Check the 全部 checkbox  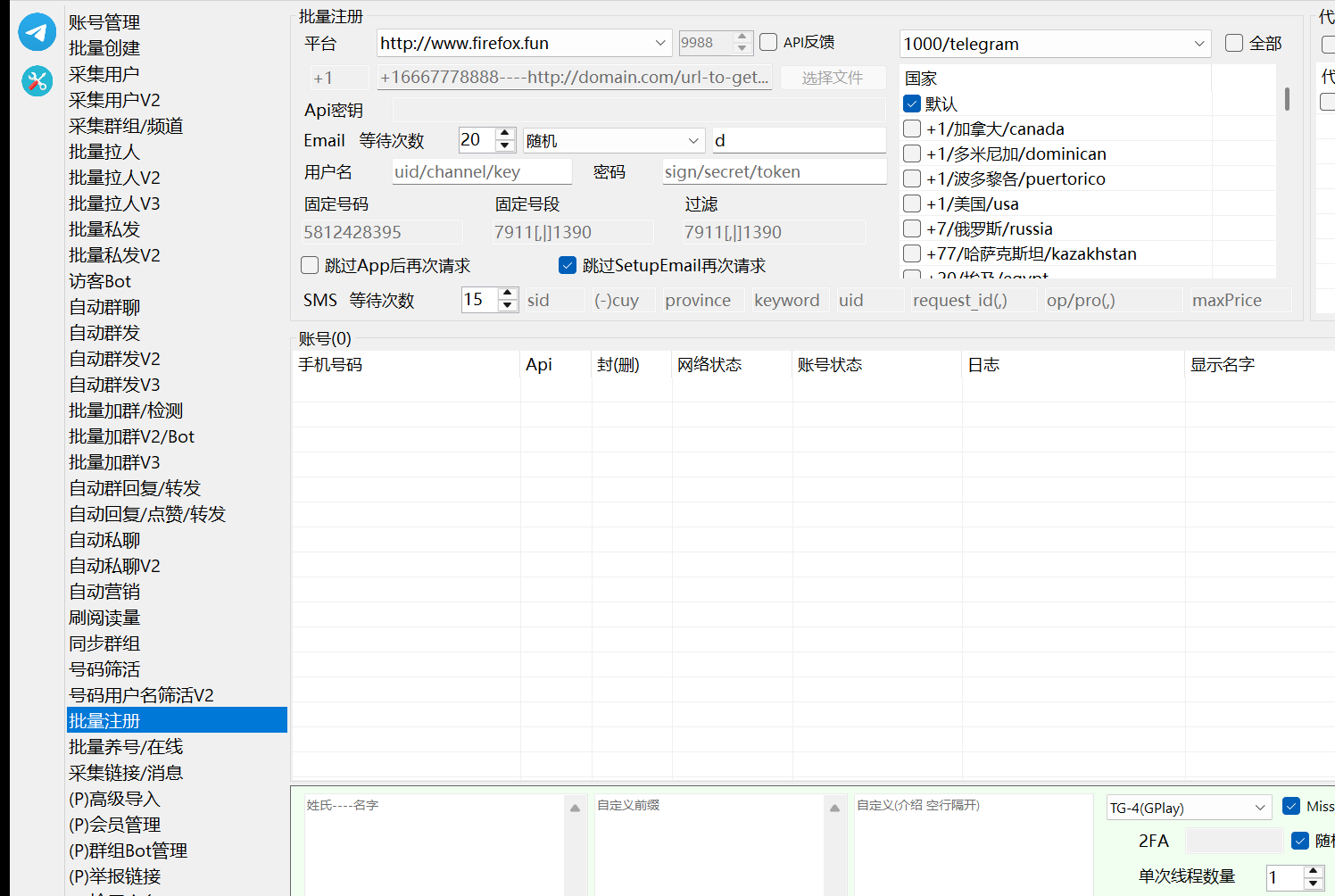(1234, 43)
